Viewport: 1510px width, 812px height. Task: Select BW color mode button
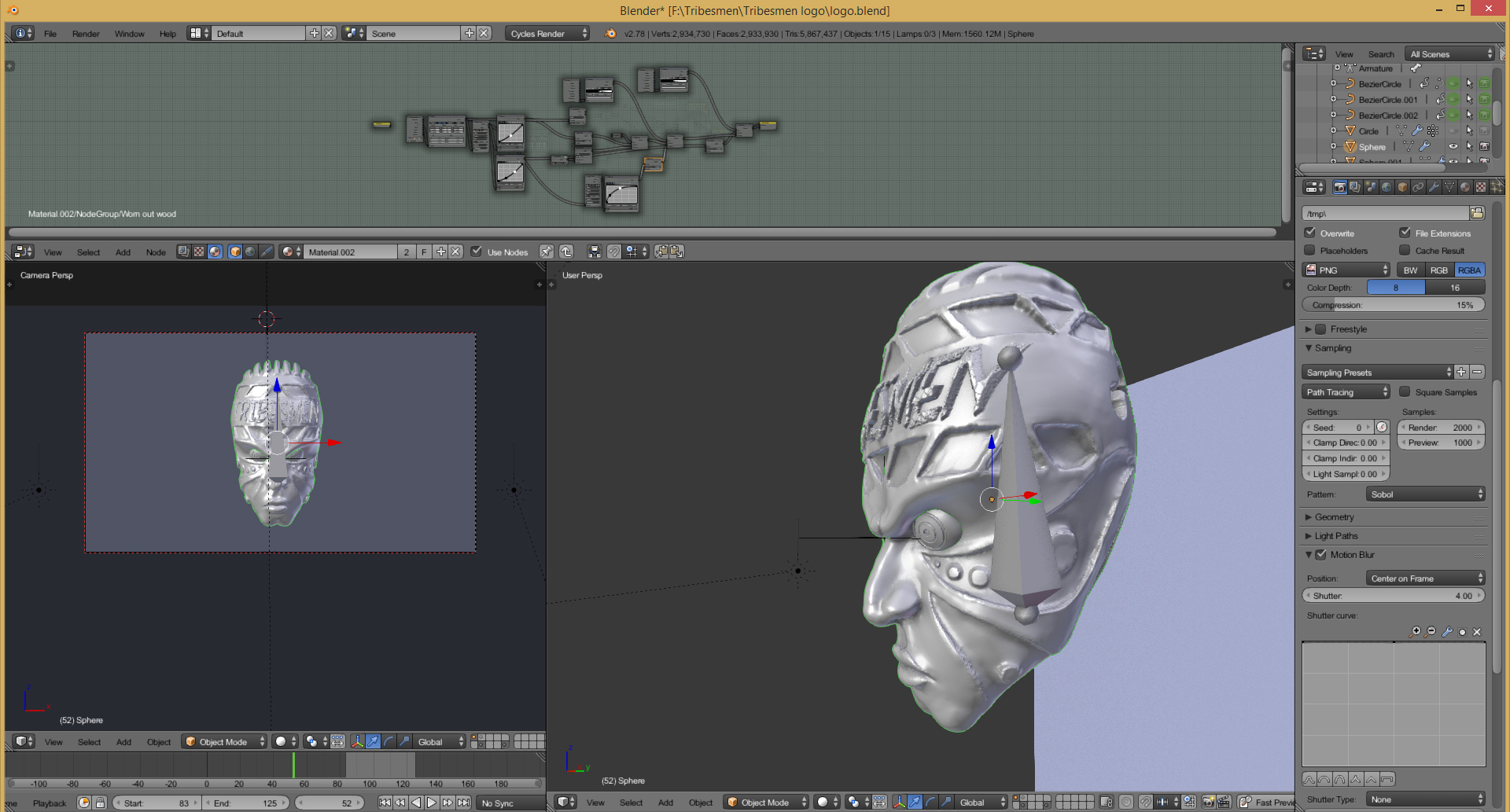pyautogui.click(x=1411, y=270)
